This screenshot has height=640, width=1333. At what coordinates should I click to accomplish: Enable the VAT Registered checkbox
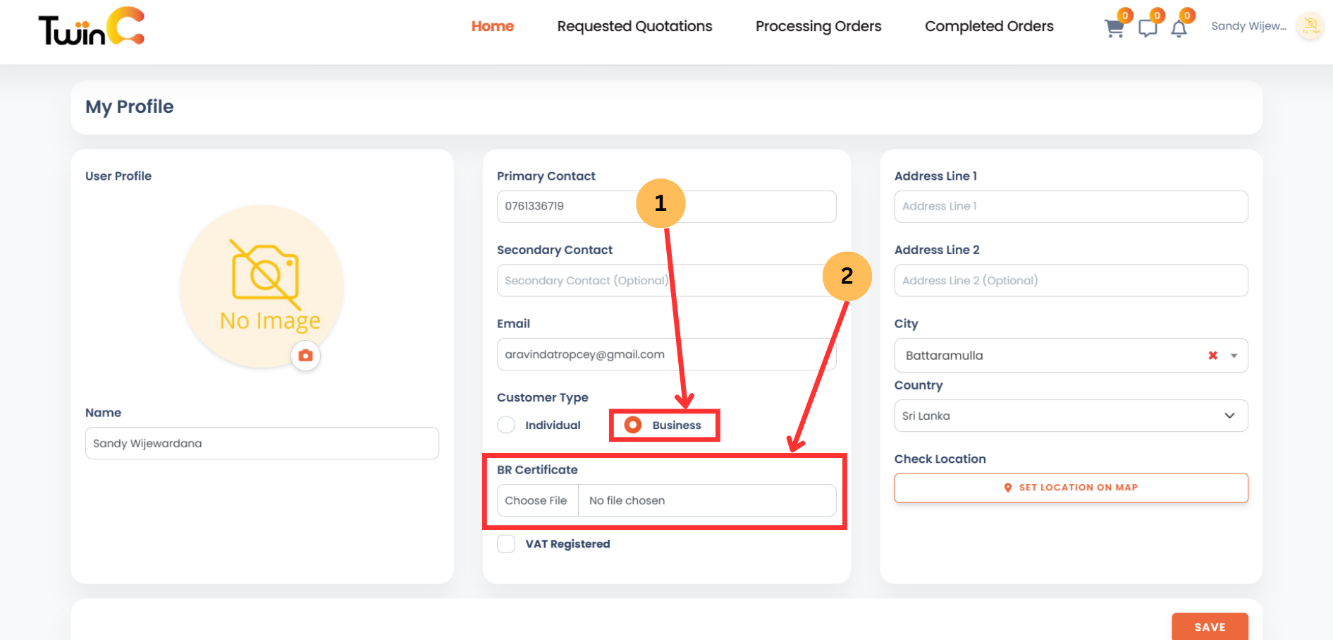tap(506, 543)
